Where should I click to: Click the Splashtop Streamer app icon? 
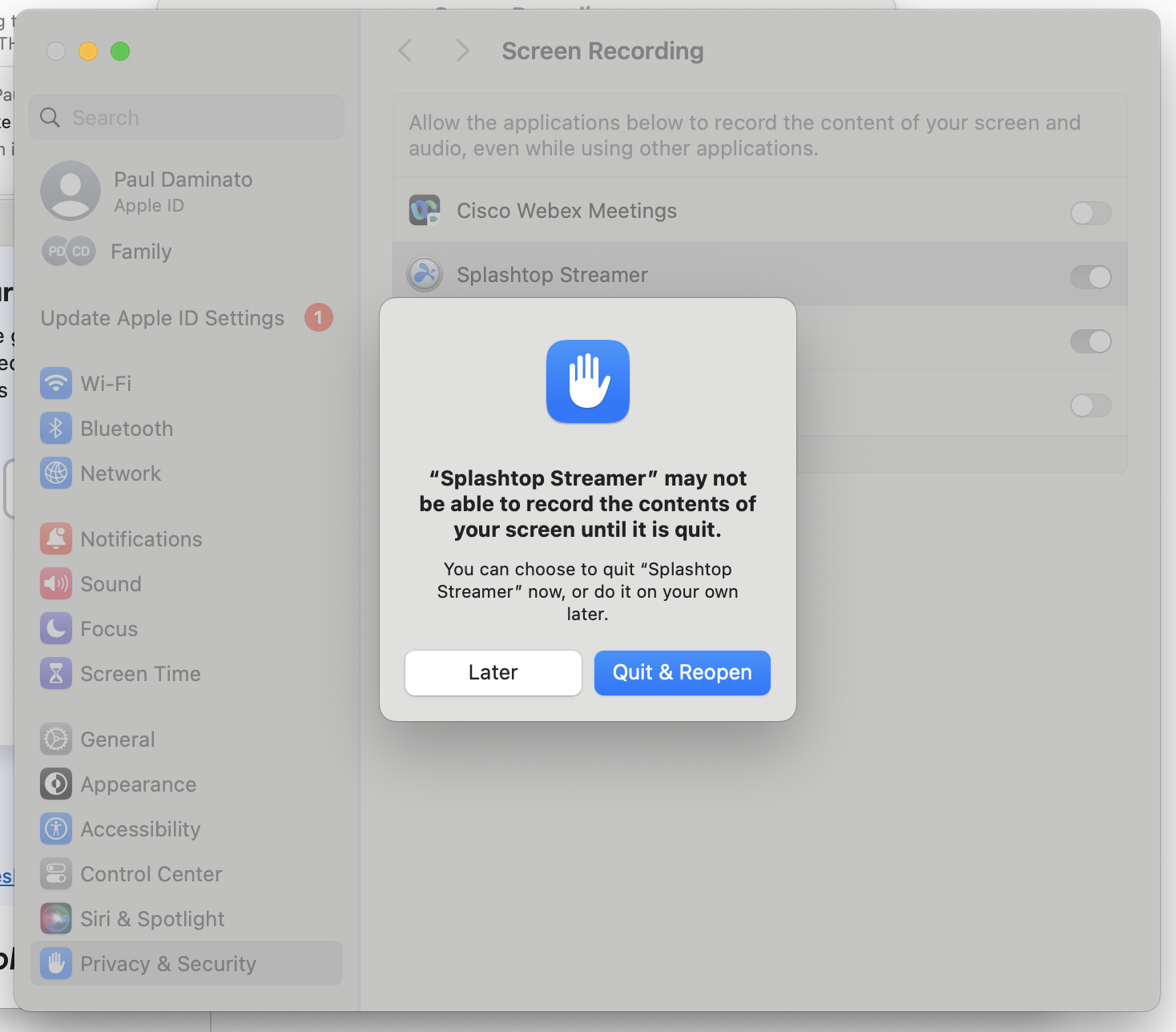(425, 275)
